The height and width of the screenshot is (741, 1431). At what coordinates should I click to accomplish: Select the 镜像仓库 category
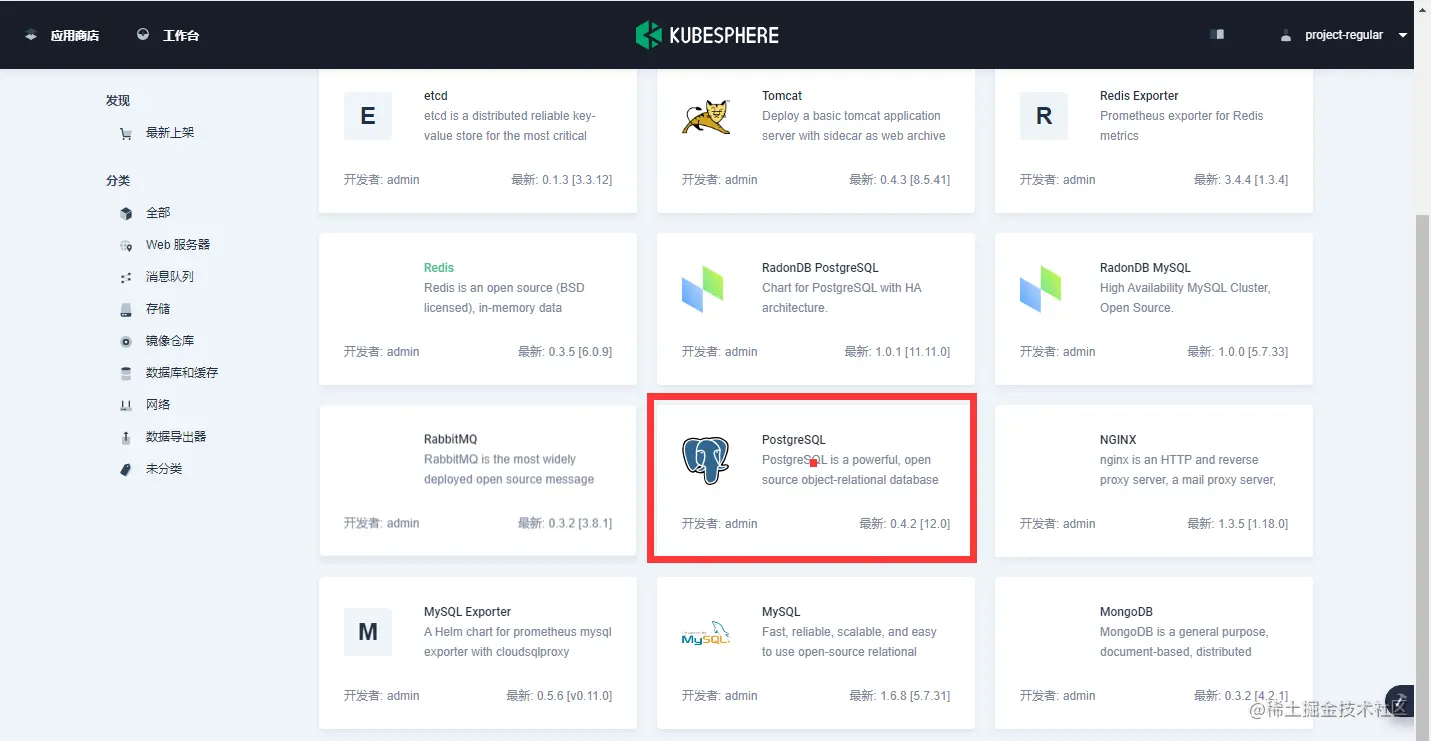coord(170,340)
